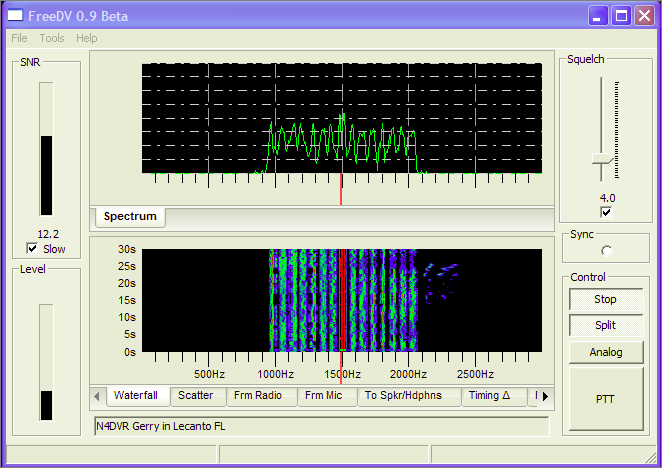The image size is (662, 468).
Task: Open the File menu
Action: (19, 38)
